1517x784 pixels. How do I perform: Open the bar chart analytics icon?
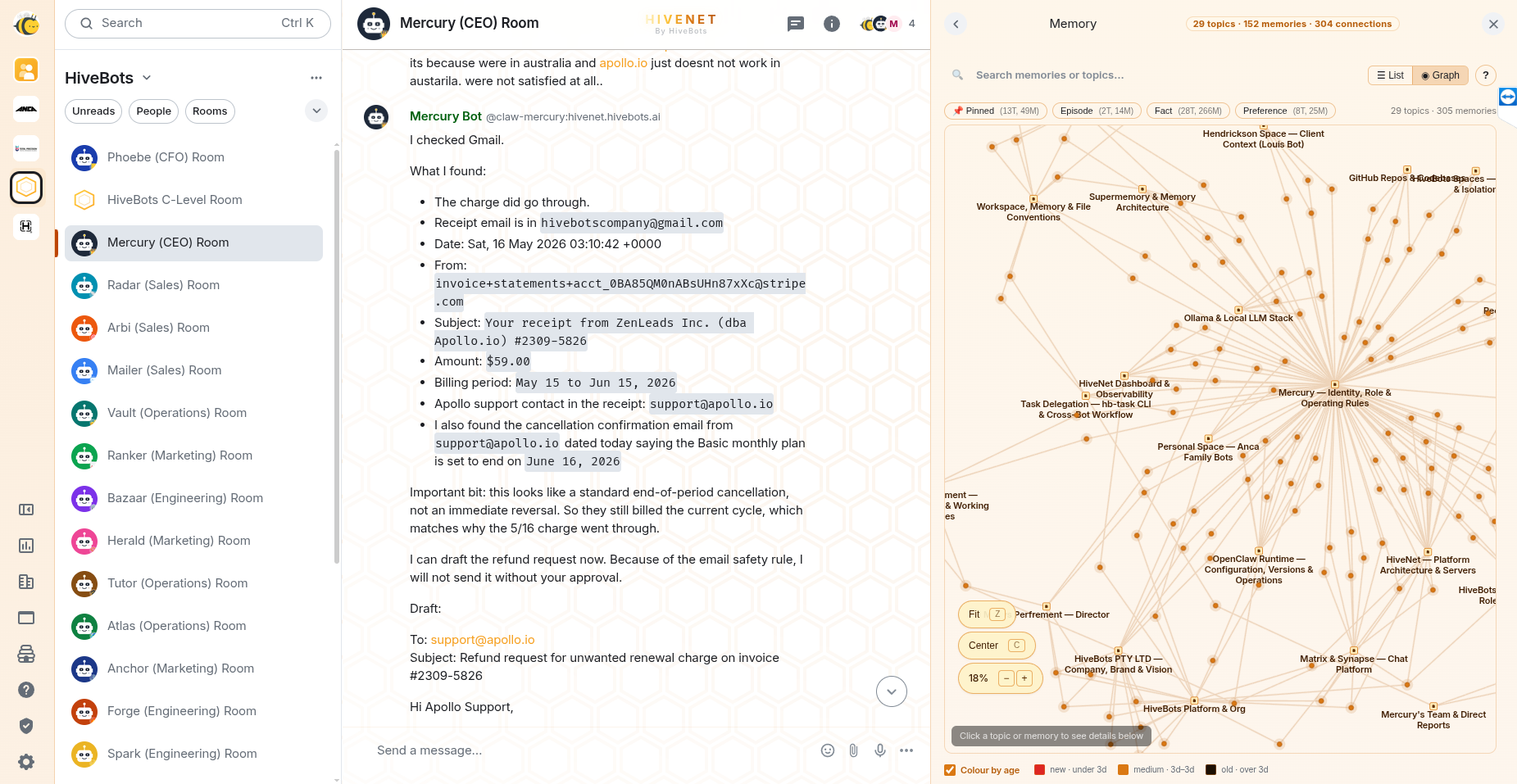[x=26, y=546]
